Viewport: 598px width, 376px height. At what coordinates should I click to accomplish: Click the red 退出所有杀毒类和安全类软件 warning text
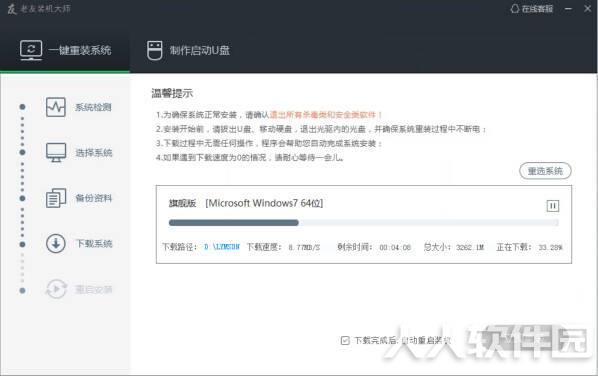point(326,115)
